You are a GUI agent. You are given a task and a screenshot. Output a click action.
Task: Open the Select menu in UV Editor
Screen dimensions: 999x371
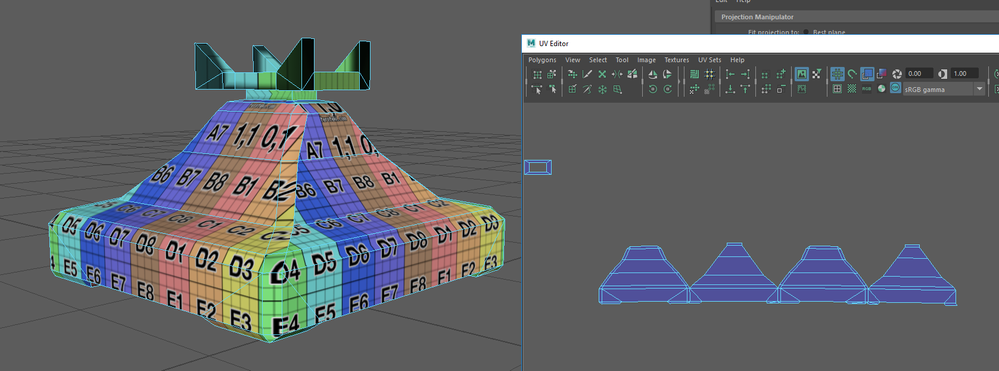coord(598,60)
